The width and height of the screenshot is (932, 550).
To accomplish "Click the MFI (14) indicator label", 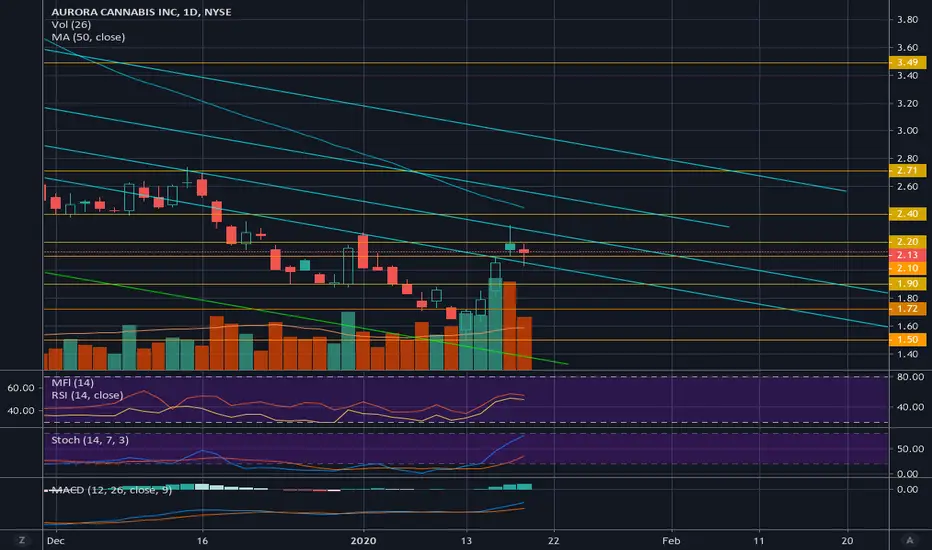I will pos(72,382).
